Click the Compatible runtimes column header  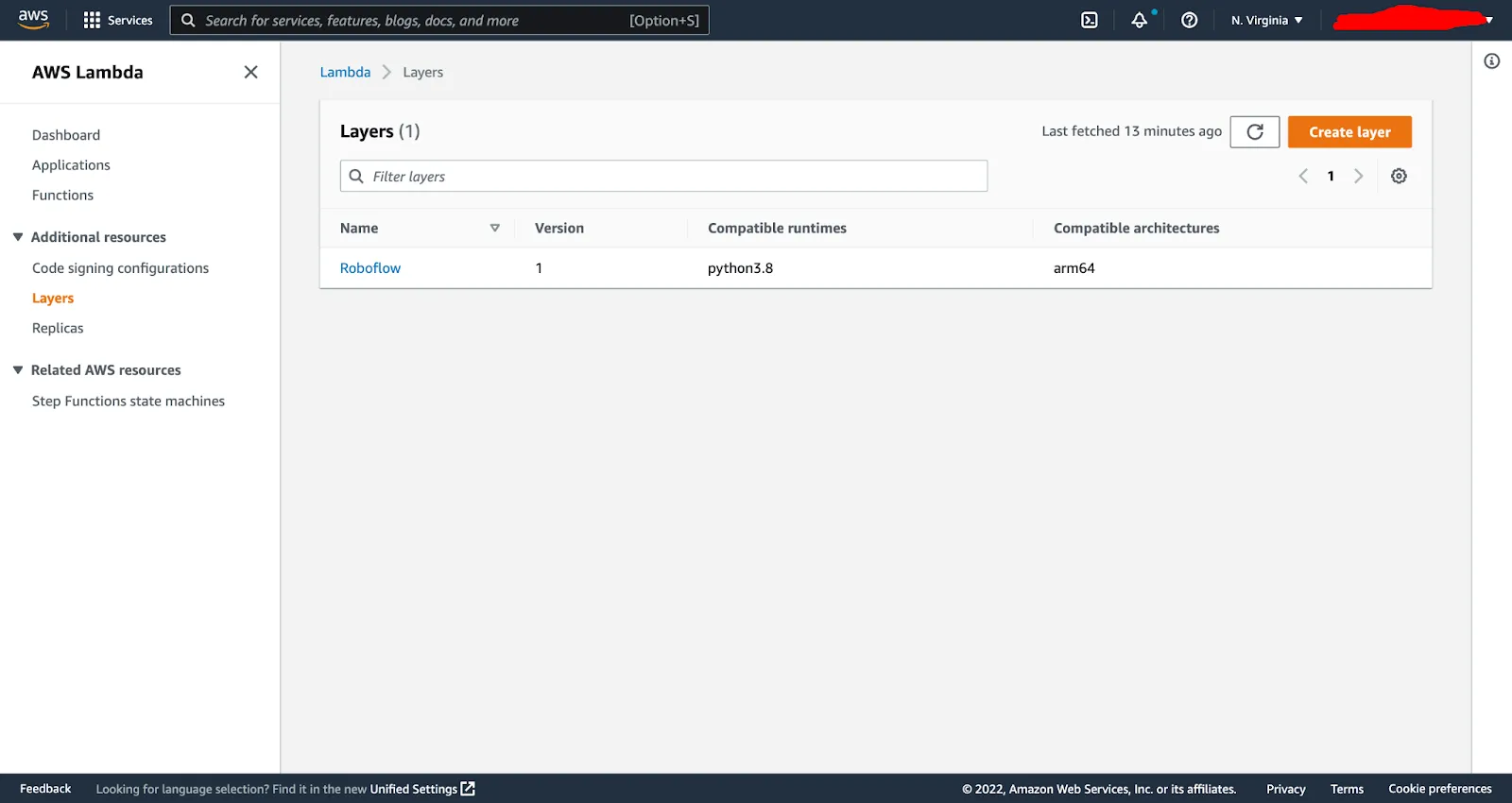click(x=777, y=229)
